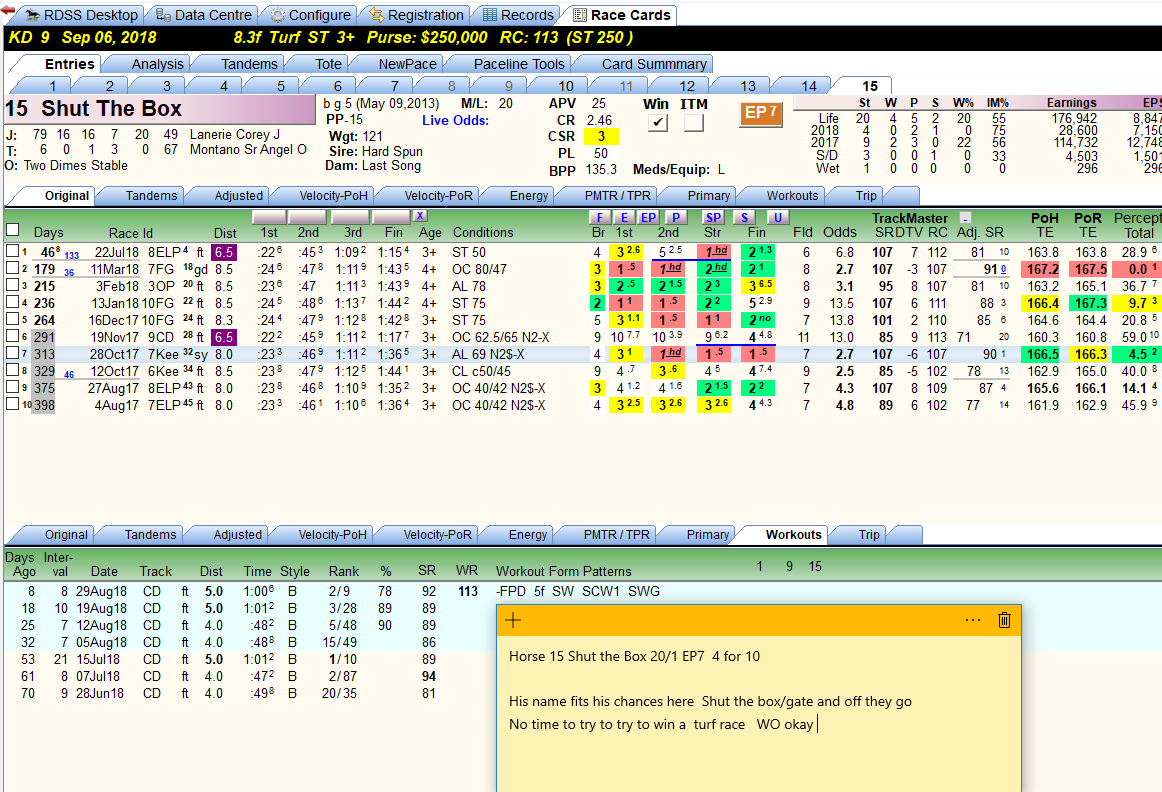
Task: Delete the sticky note with trash icon
Action: click(x=1004, y=620)
